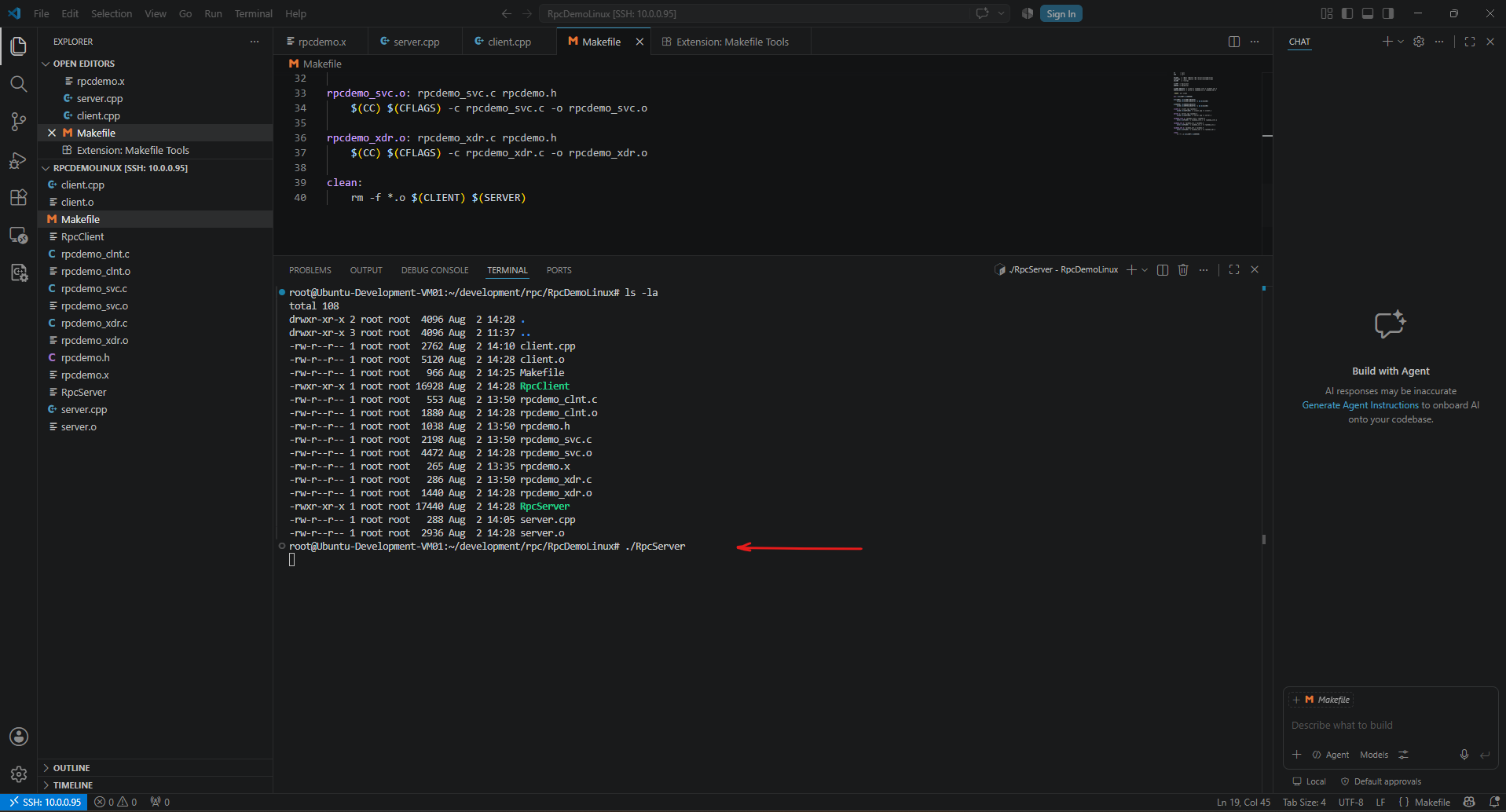The width and height of the screenshot is (1506, 812).
Task: Switch to the Debug Console tab
Action: 434,270
